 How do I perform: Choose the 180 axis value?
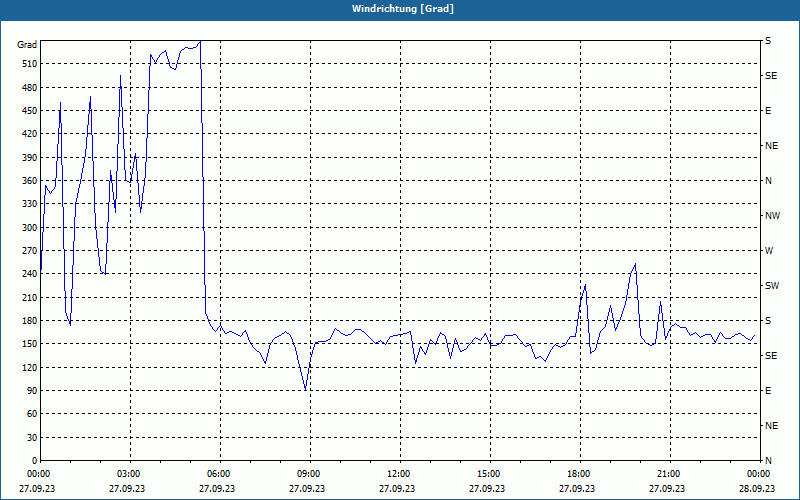(x=30, y=321)
